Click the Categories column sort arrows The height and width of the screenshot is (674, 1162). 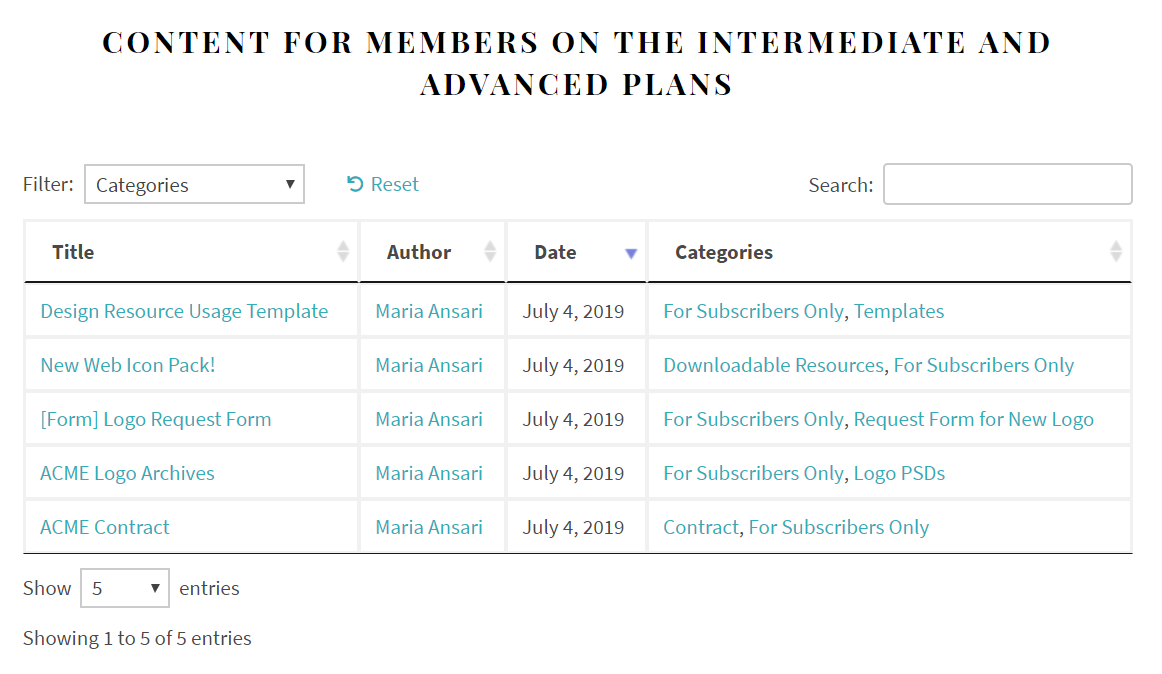pos(1115,251)
